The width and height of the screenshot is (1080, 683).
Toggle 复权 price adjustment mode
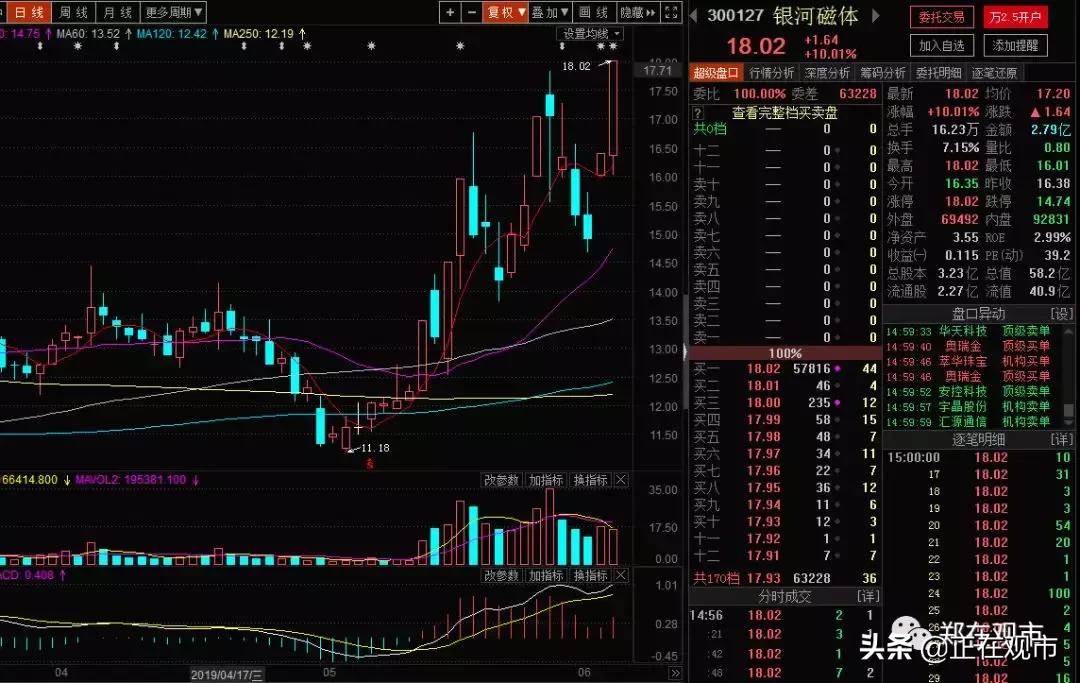pyautogui.click(x=505, y=13)
